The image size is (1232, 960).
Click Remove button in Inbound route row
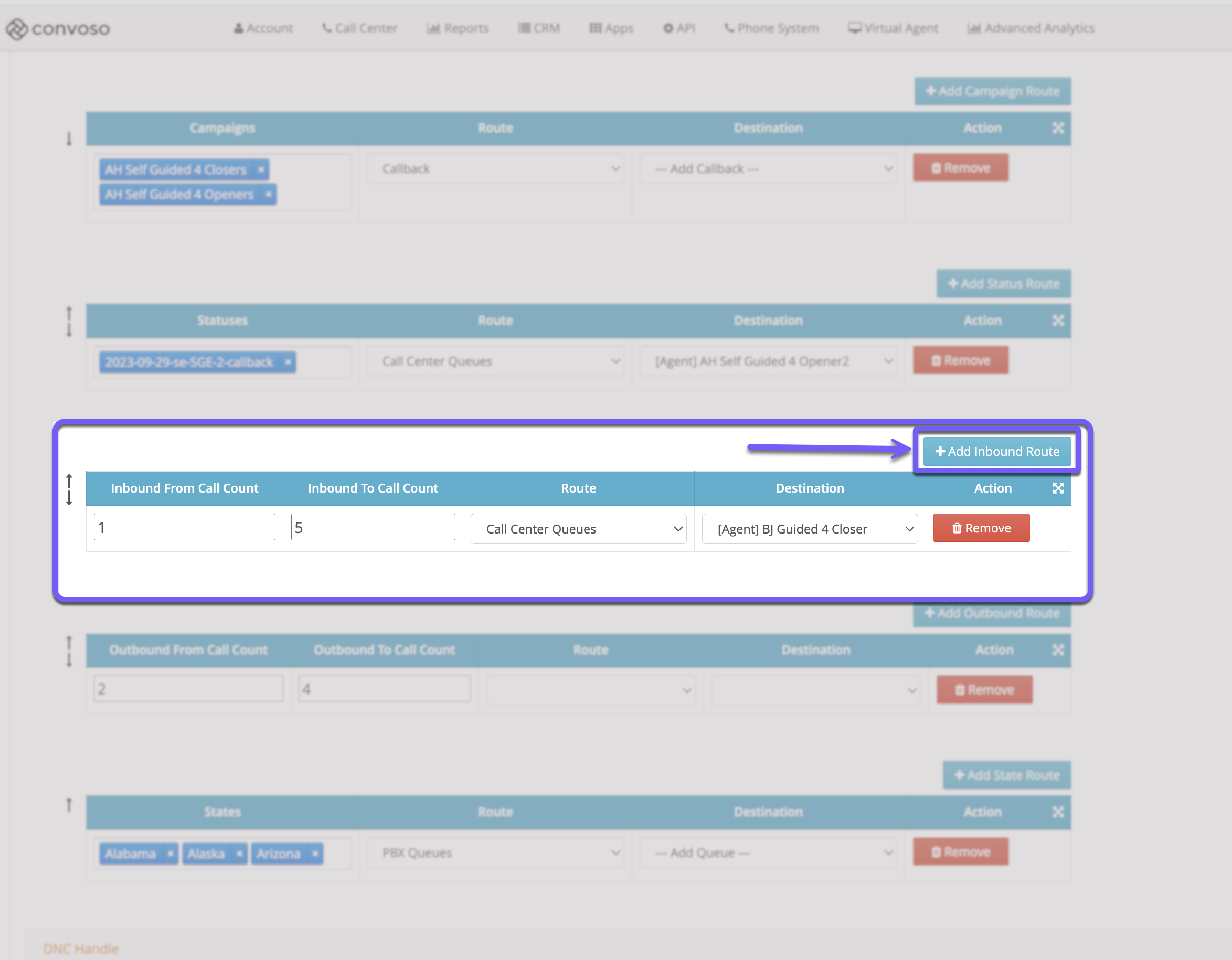(981, 528)
